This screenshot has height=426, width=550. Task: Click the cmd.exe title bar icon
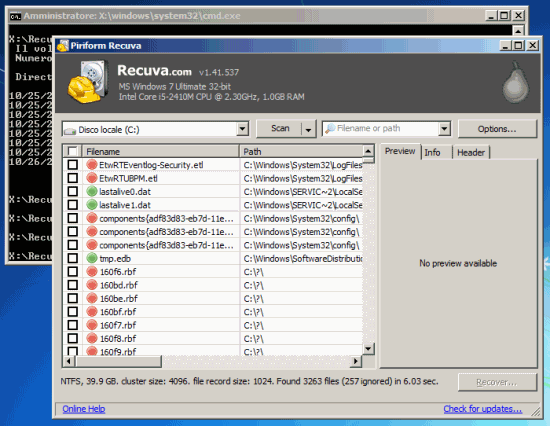pyautogui.click(x=15, y=16)
